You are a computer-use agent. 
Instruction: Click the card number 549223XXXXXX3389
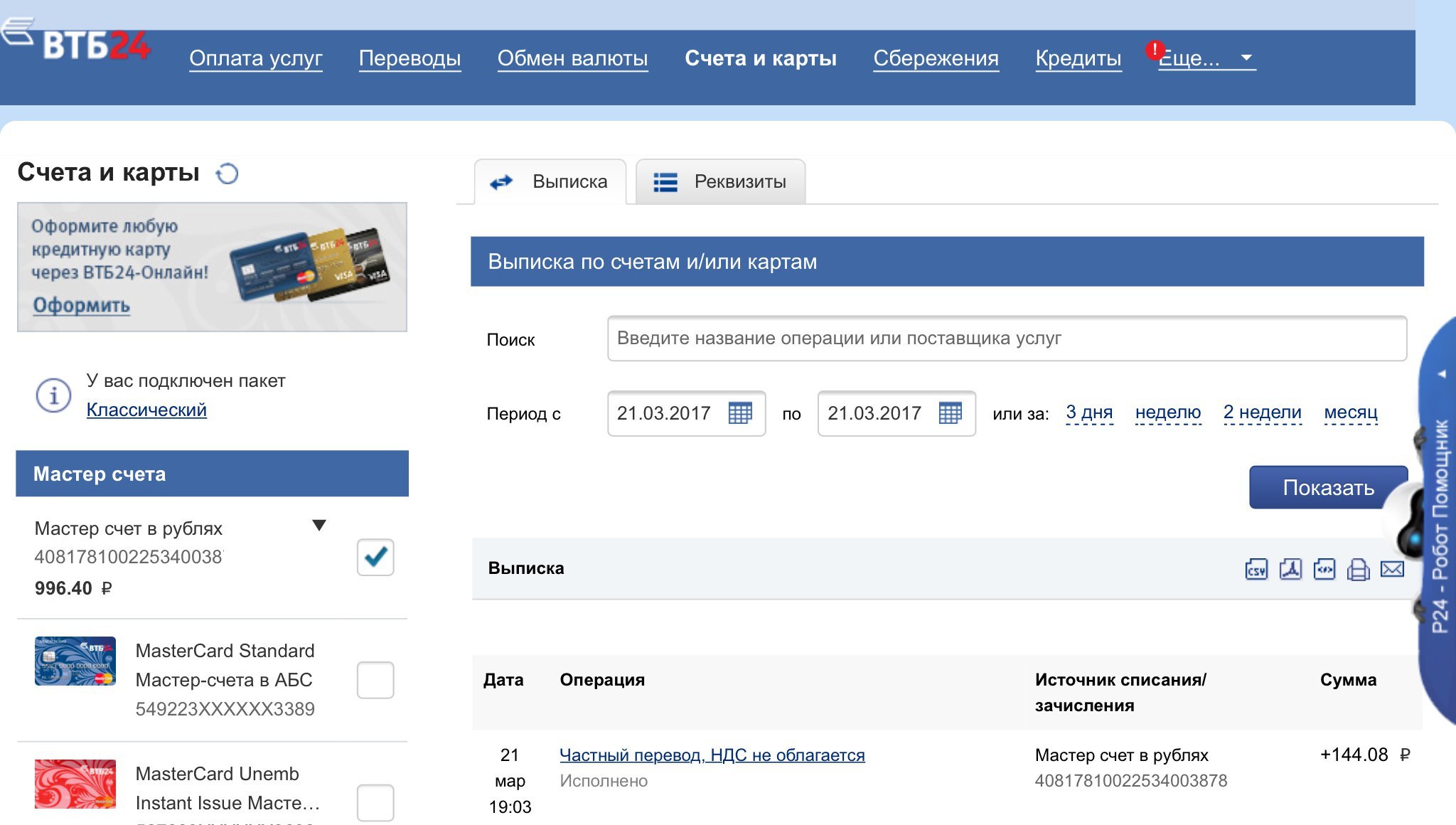[x=225, y=709]
